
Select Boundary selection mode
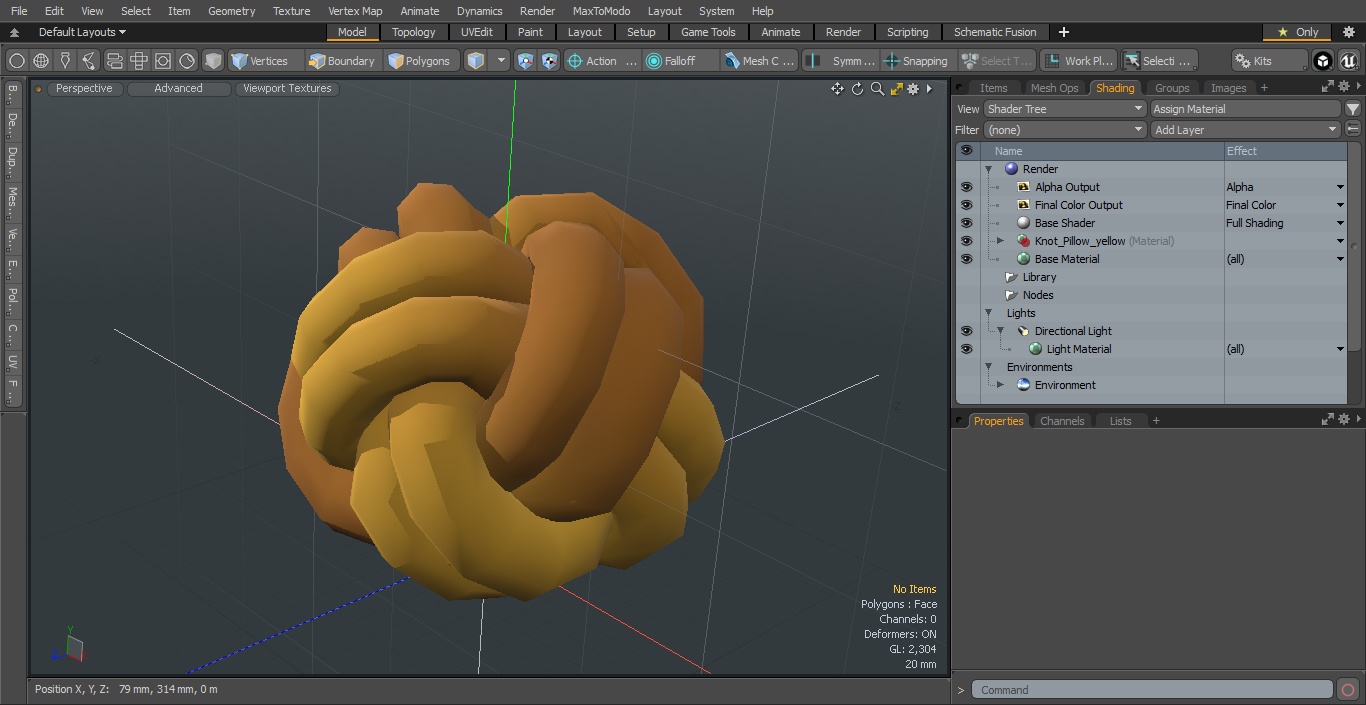point(342,61)
